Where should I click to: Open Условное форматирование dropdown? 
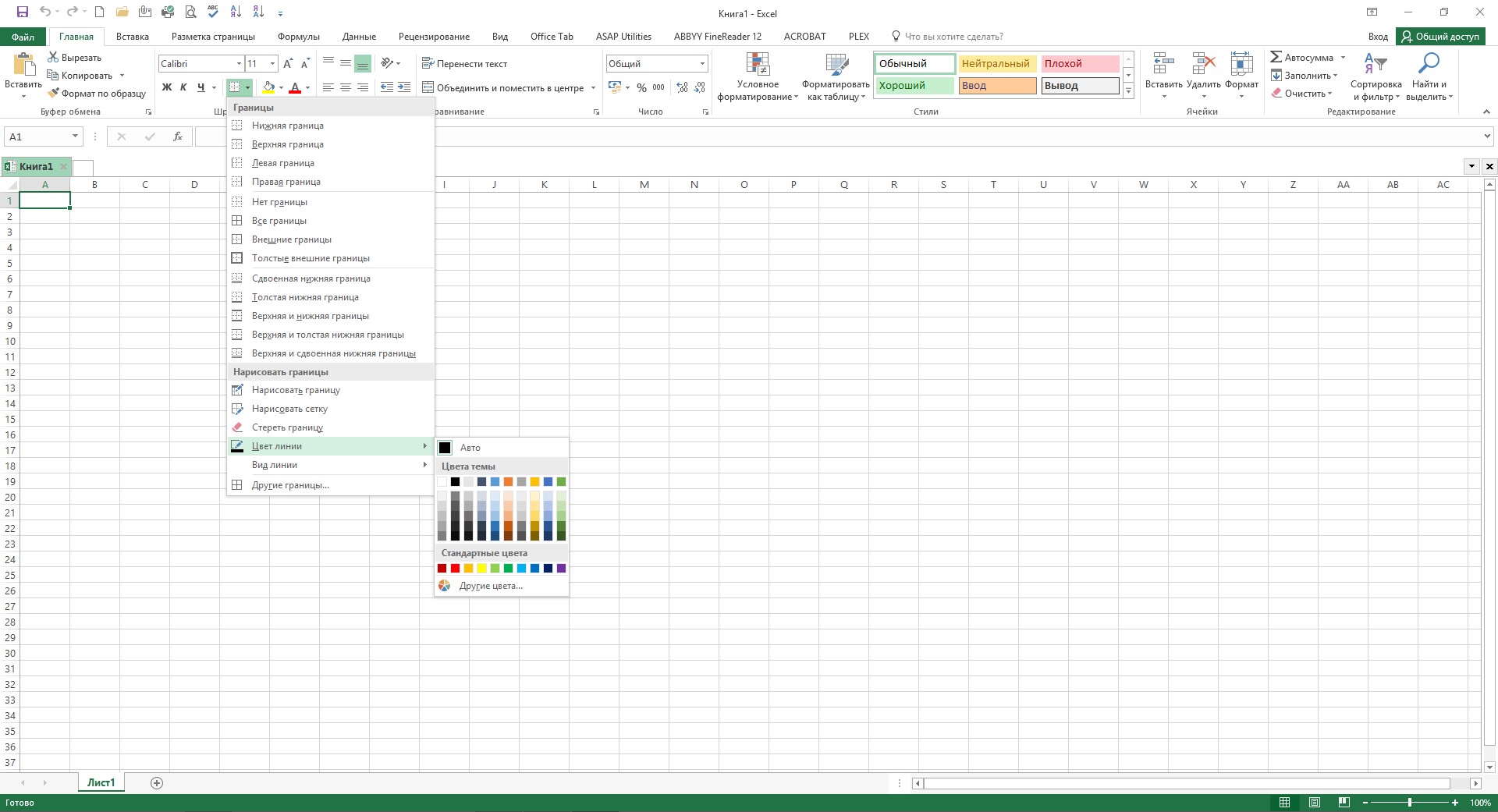coord(758,76)
